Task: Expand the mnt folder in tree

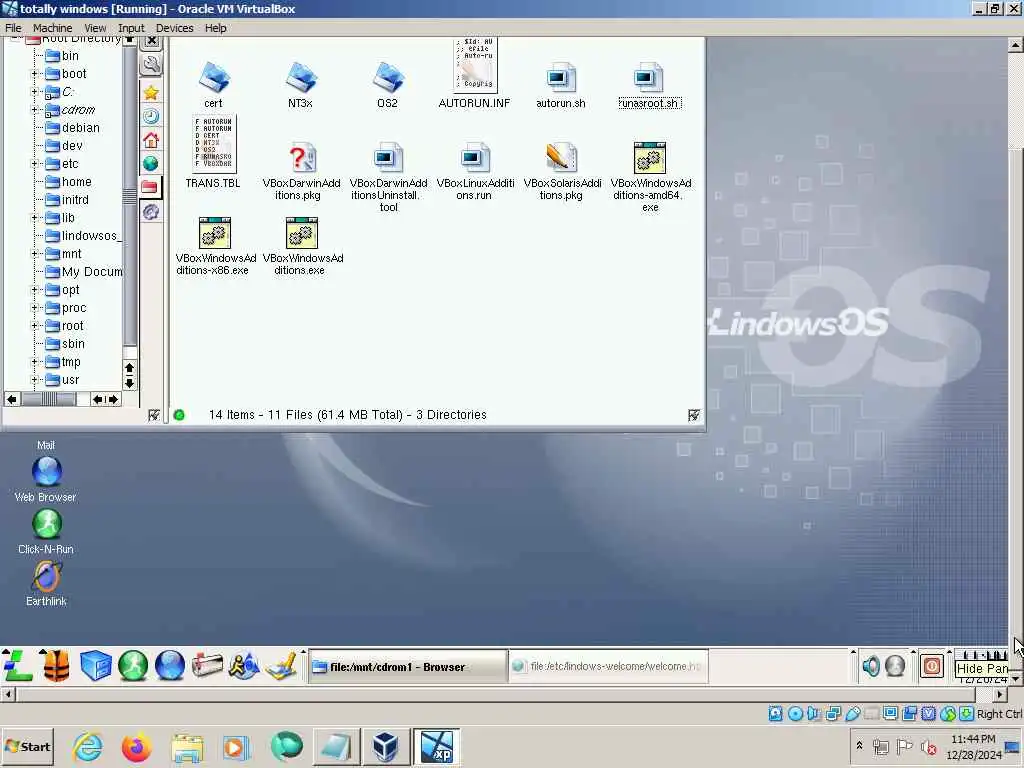Action: point(34,254)
